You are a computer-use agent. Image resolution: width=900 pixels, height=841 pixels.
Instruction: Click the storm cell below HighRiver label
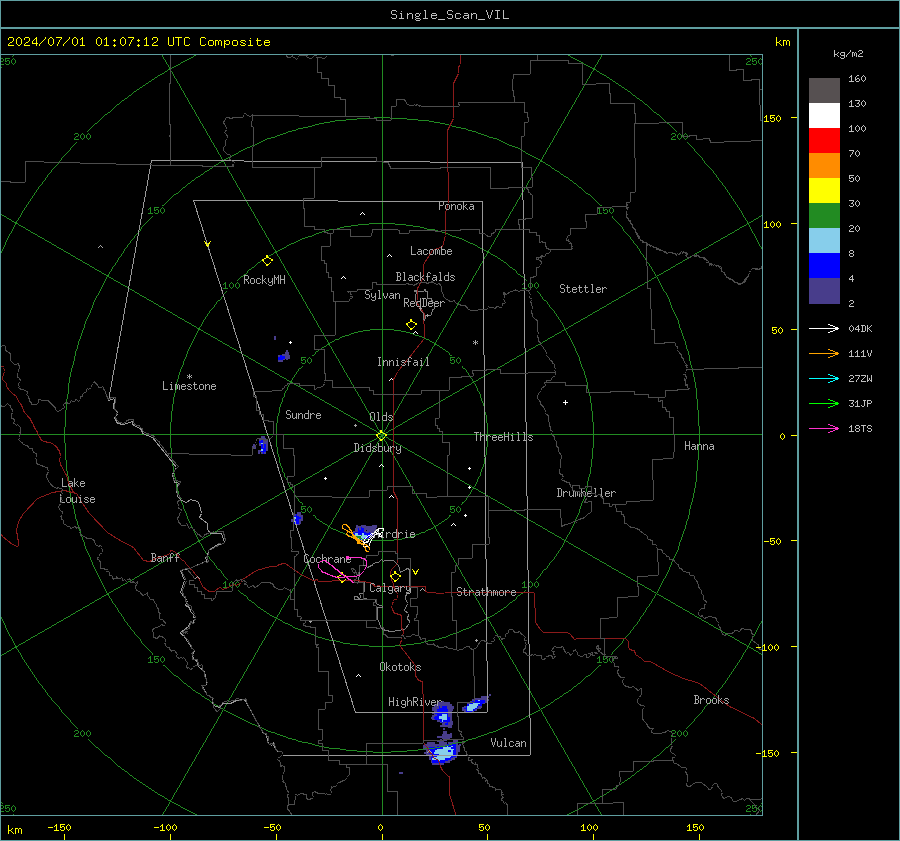pyautogui.click(x=443, y=715)
